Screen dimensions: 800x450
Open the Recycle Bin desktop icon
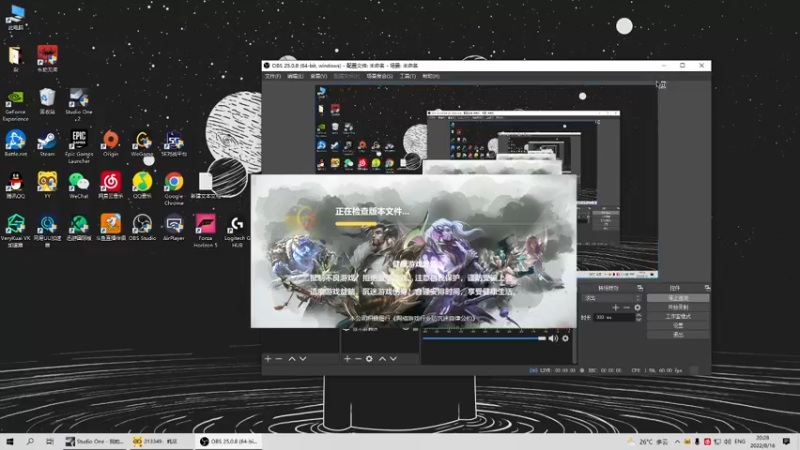[x=47, y=102]
